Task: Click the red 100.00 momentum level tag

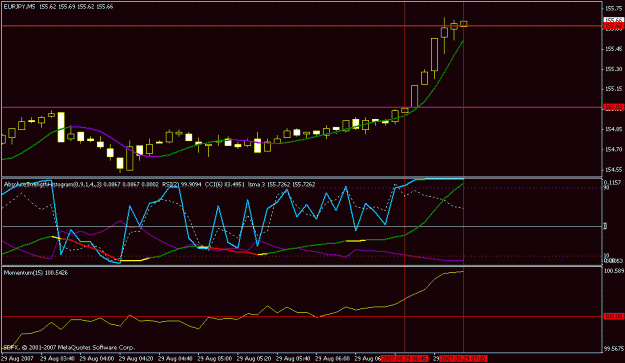Action: [x=613, y=316]
